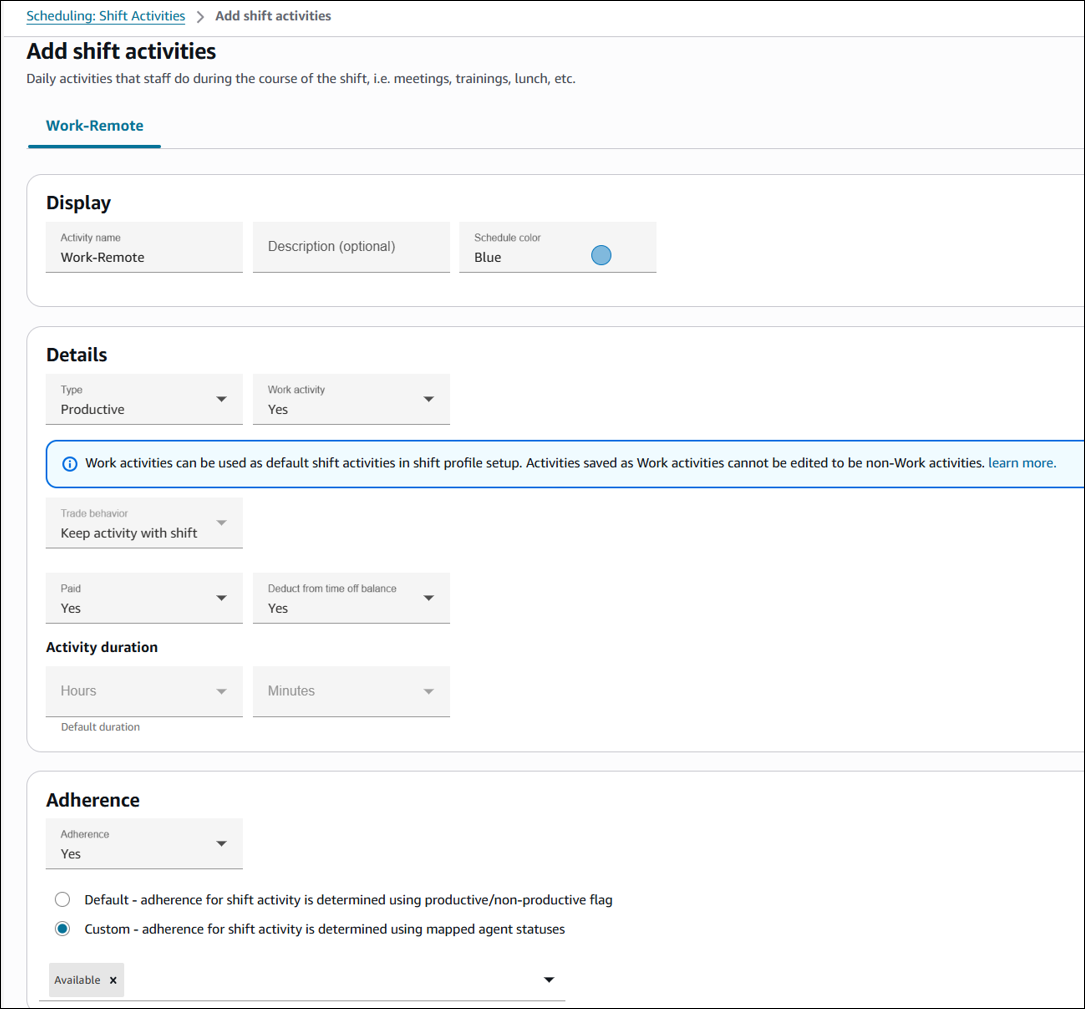Screen dimensions: 1085x1009
Task: Click the breadcrumb chevron separator
Action: click(x=200, y=17)
